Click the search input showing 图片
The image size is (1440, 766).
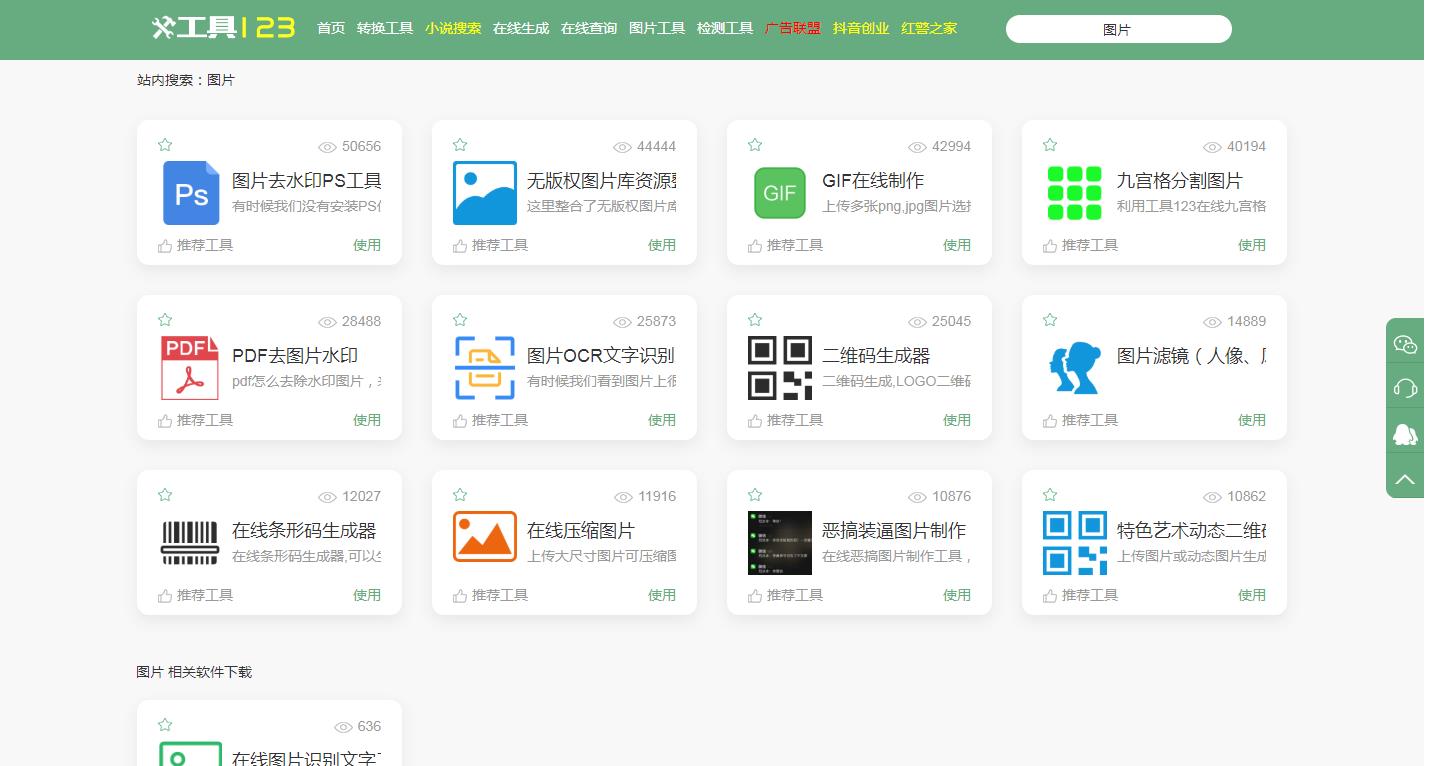coord(1117,29)
